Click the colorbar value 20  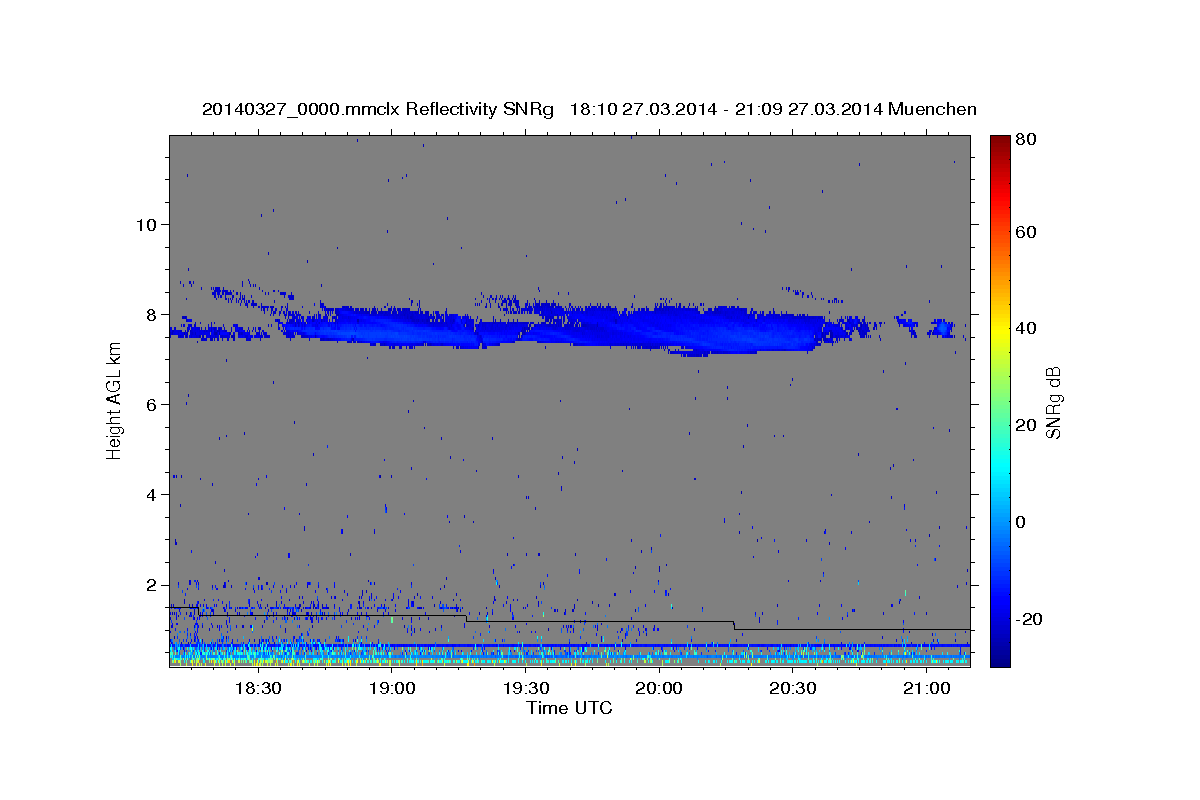(x=1028, y=425)
